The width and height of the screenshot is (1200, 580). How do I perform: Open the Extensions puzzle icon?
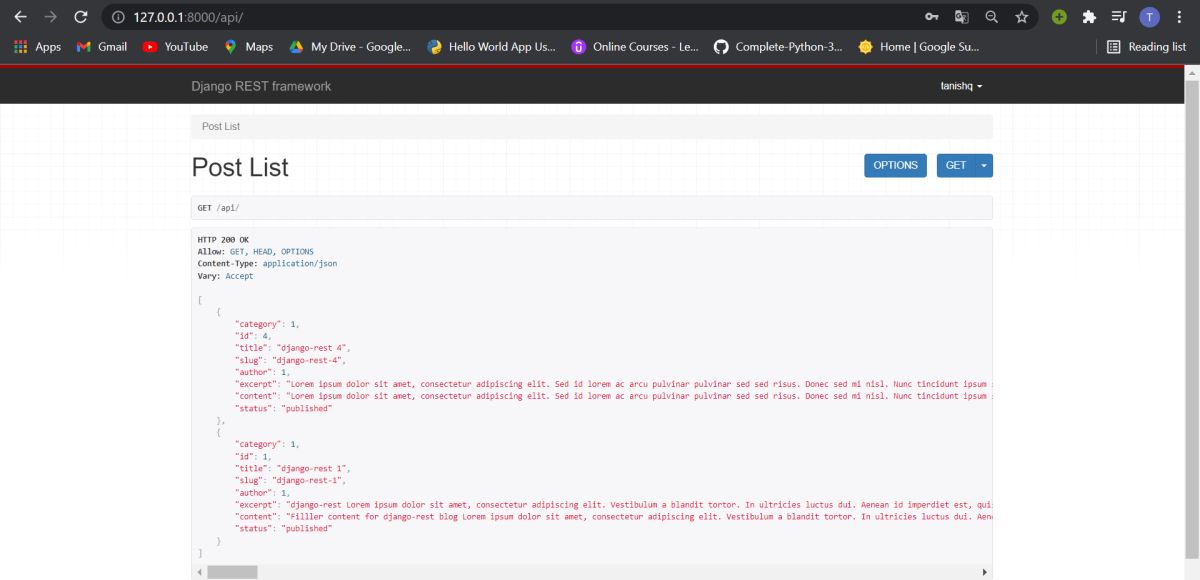click(x=1089, y=17)
